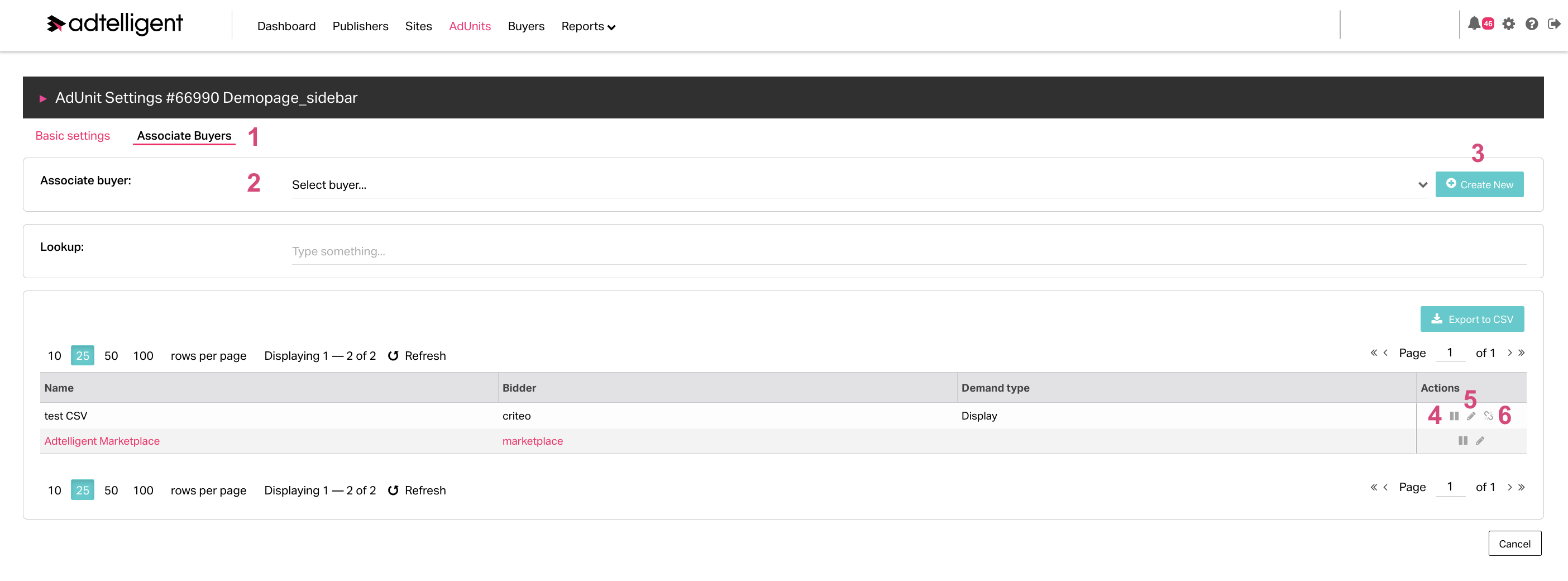Open the notifications bell
Viewport: 1568px width, 581px height.
[x=1474, y=24]
